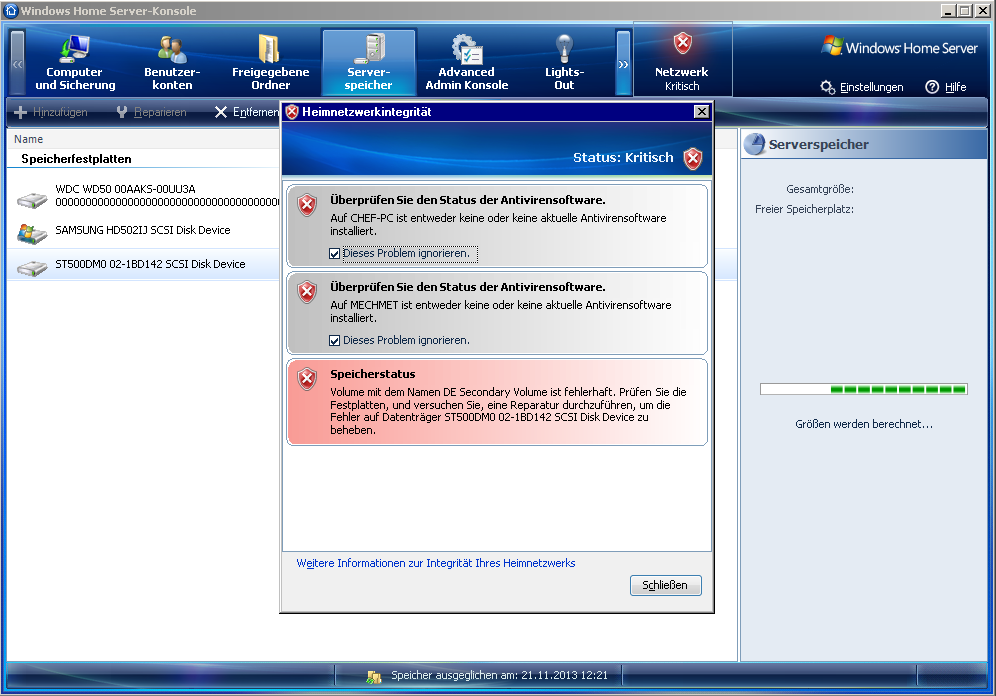Click the Hilfe question mark icon
The image size is (996, 696).
[932, 87]
